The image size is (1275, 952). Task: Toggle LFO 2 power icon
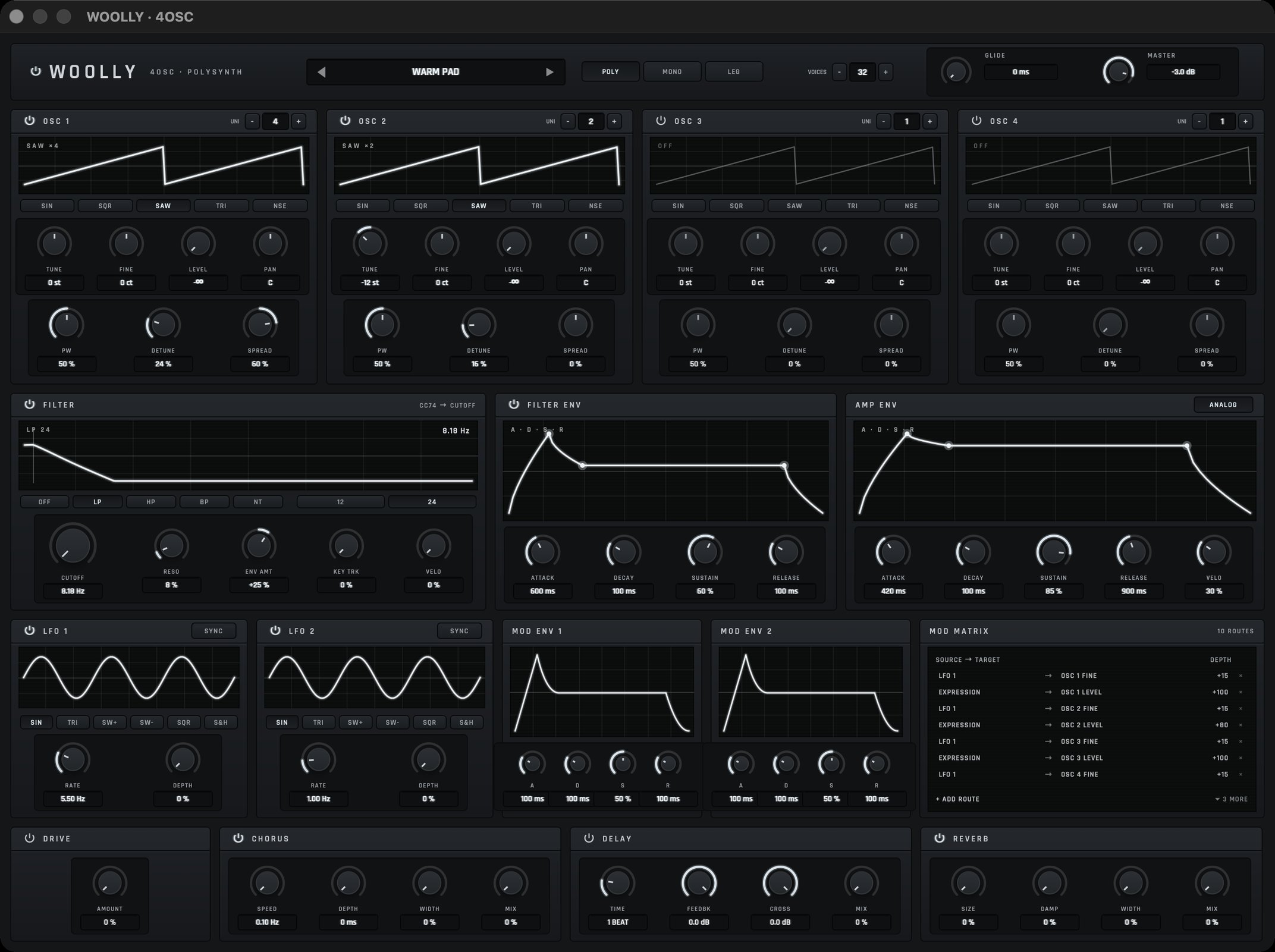275,630
